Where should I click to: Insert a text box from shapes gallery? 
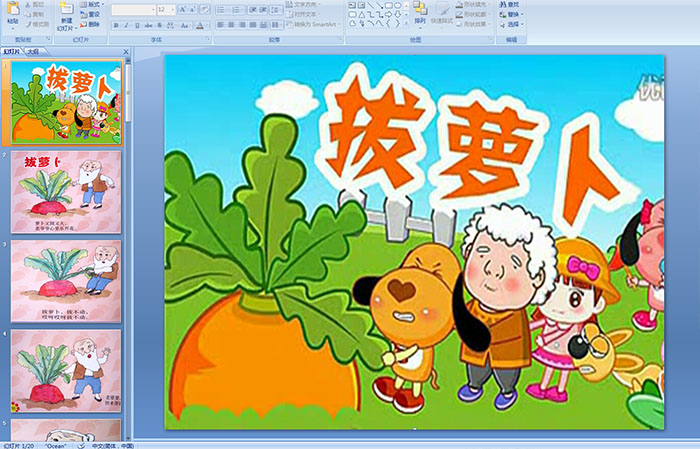click(x=352, y=5)
